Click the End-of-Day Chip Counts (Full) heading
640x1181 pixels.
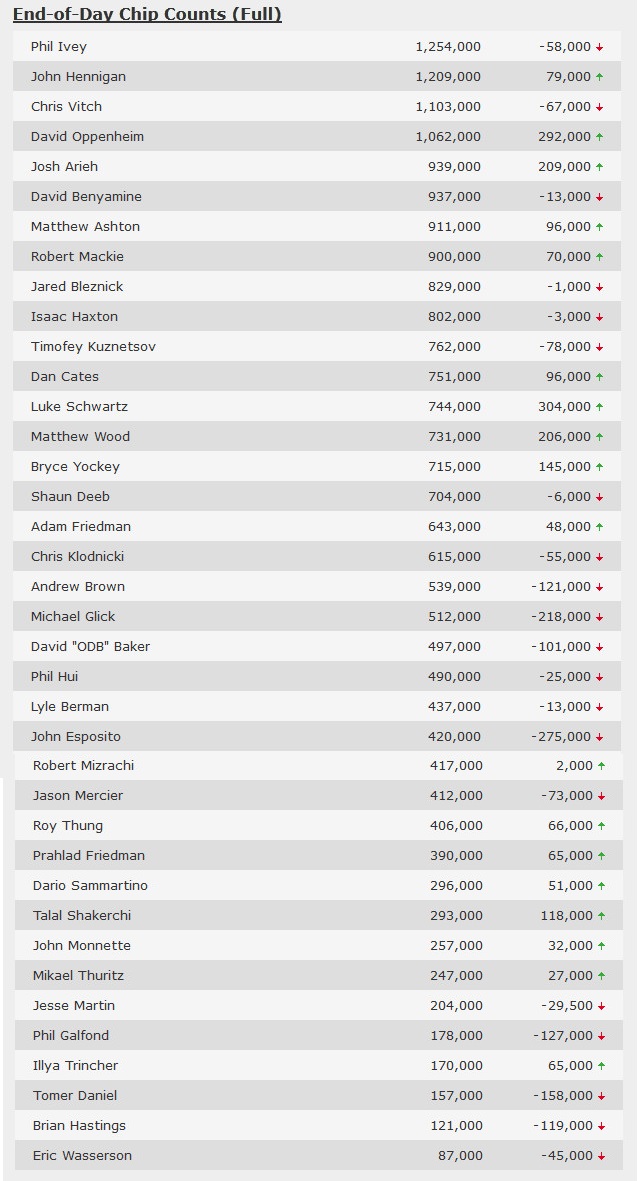pos(148,14)
